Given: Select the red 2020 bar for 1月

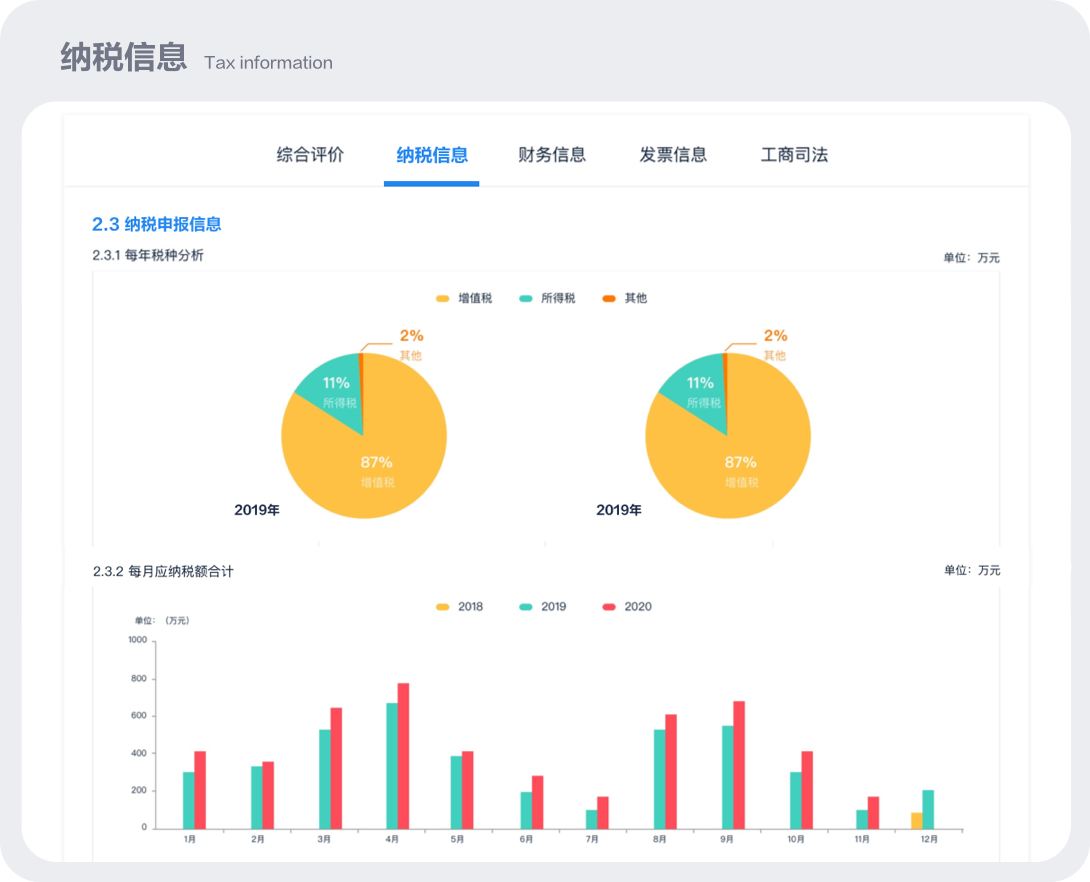Looking at the screenshot, I should [x=200, y=789].
